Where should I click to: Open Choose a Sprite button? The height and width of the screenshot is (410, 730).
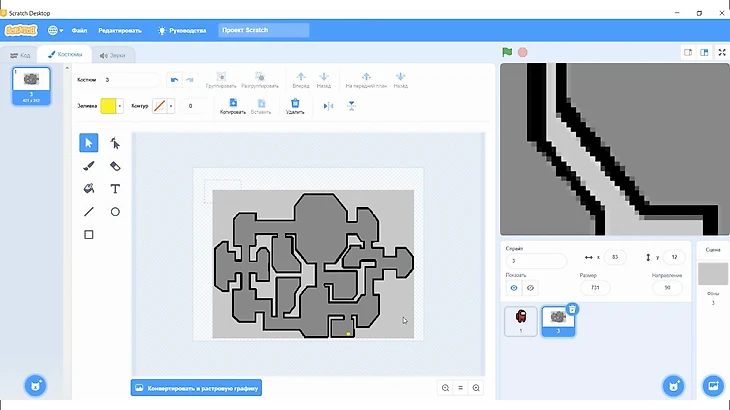[x=673, y=385]
